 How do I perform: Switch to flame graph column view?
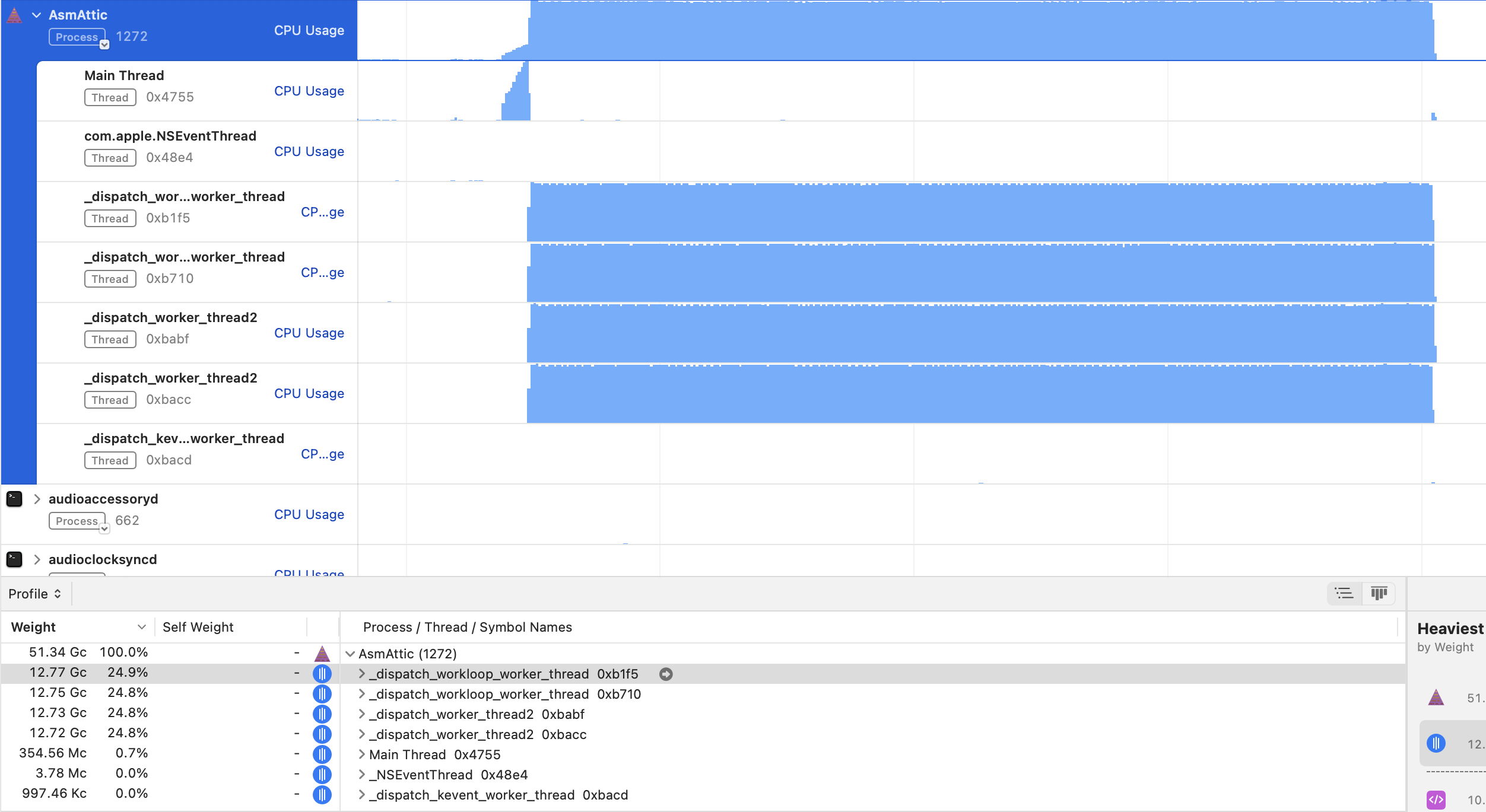click(x=1379, y=593)
